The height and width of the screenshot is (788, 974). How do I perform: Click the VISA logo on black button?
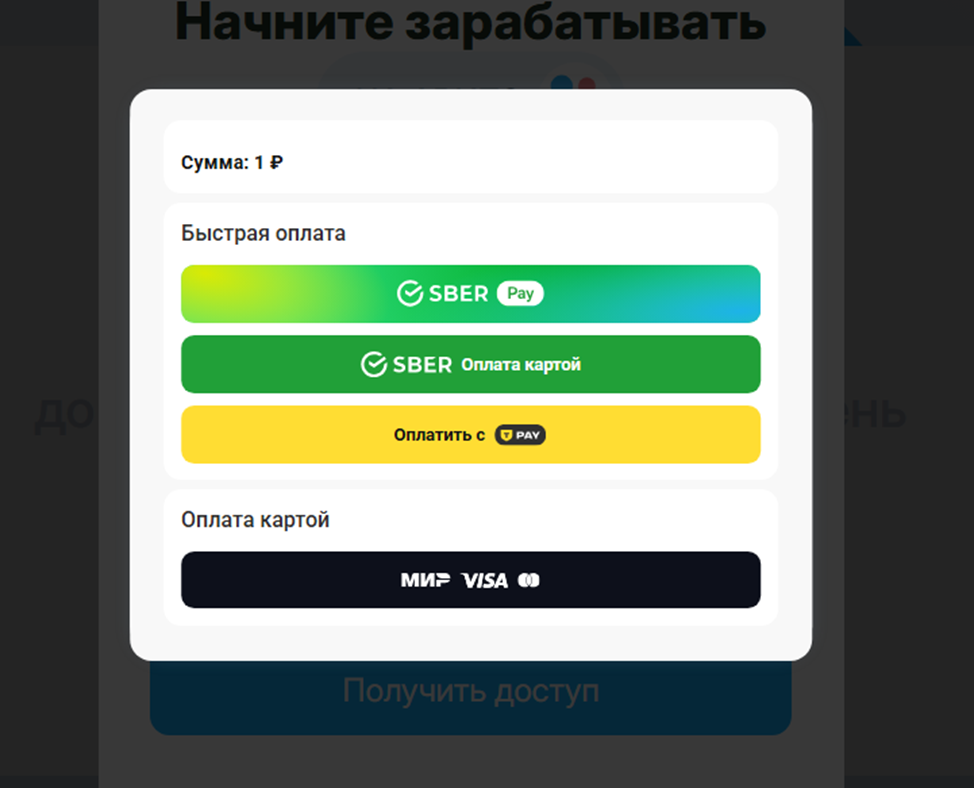(x=485, y=580)
